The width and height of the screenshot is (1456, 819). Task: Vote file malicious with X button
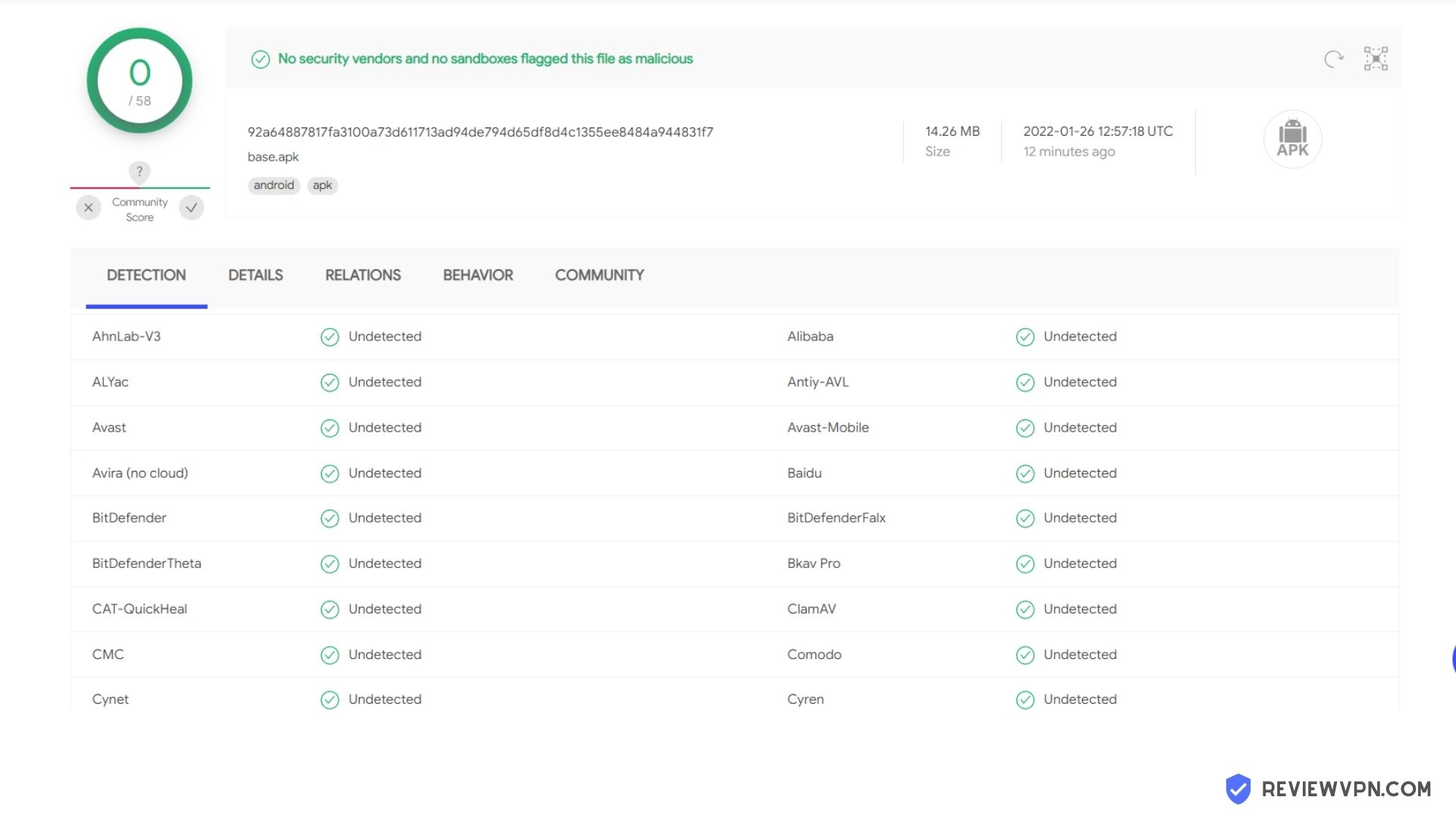(x=89, y=208)
